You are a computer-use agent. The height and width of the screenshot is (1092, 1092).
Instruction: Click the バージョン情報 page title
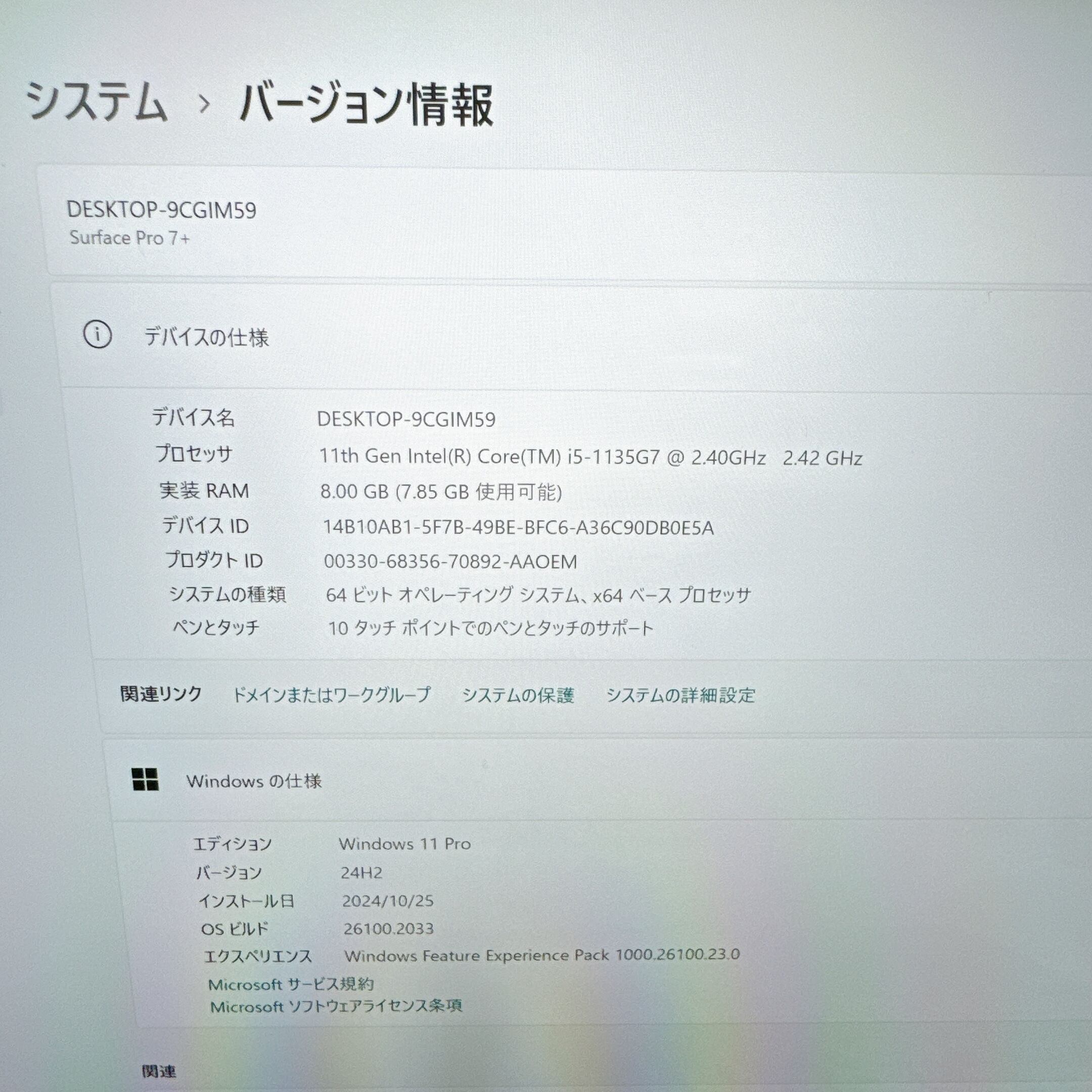(366, 105)
